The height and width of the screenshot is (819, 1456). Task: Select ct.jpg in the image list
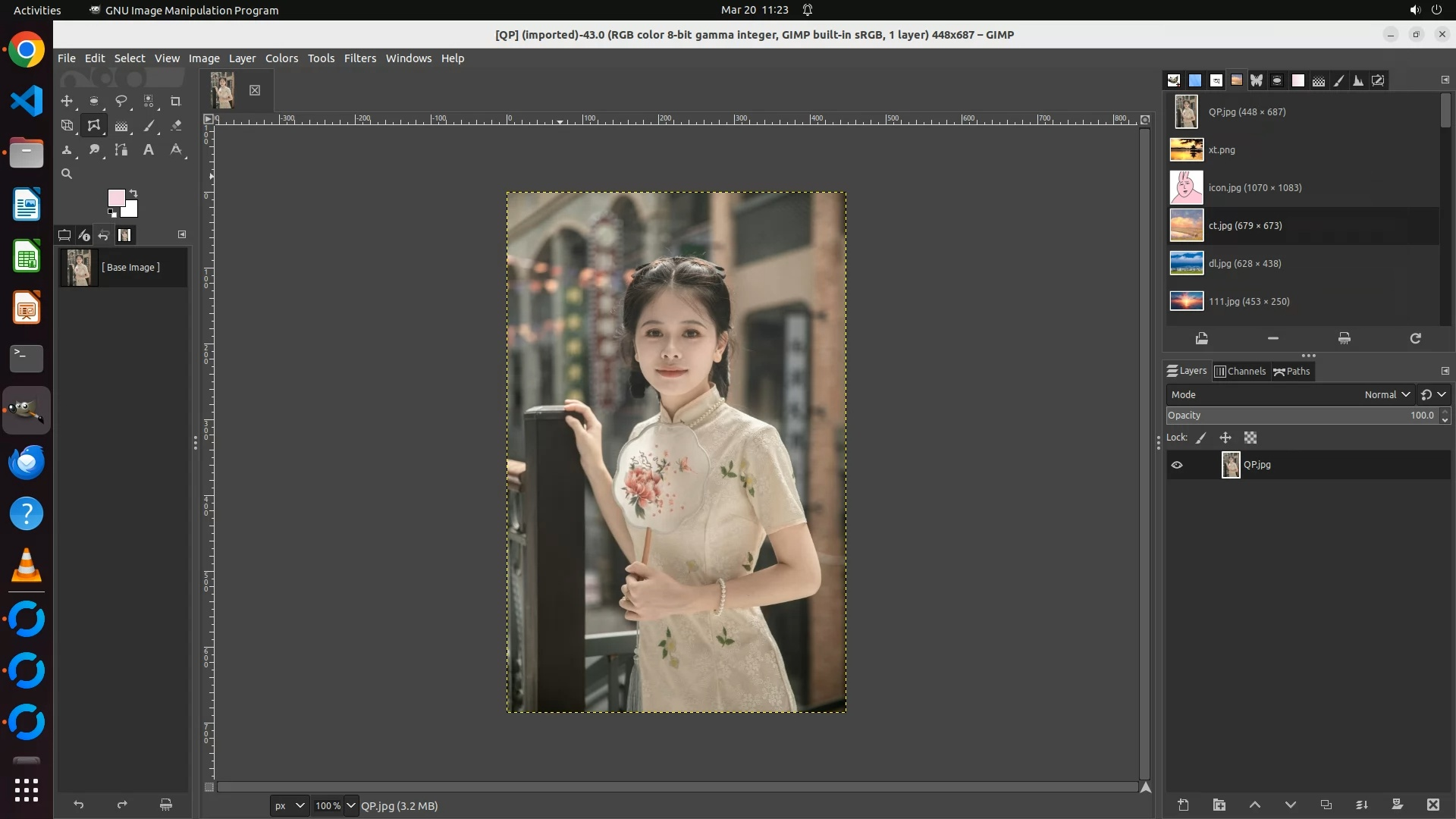click(x=1244, y=225)
